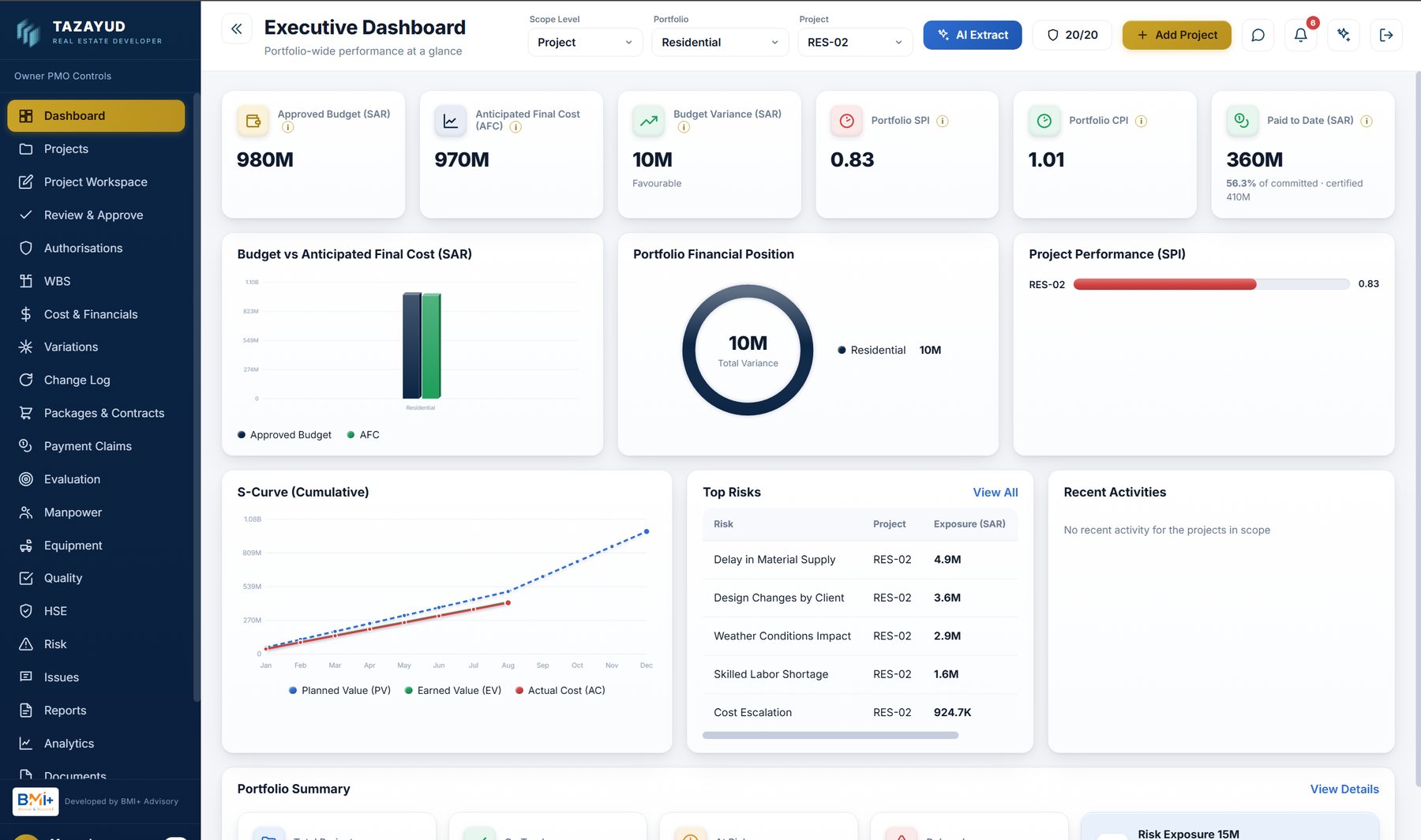Click the Paid to Date coins icon
1421x840 pixels.
click(x=1242, y=121)
